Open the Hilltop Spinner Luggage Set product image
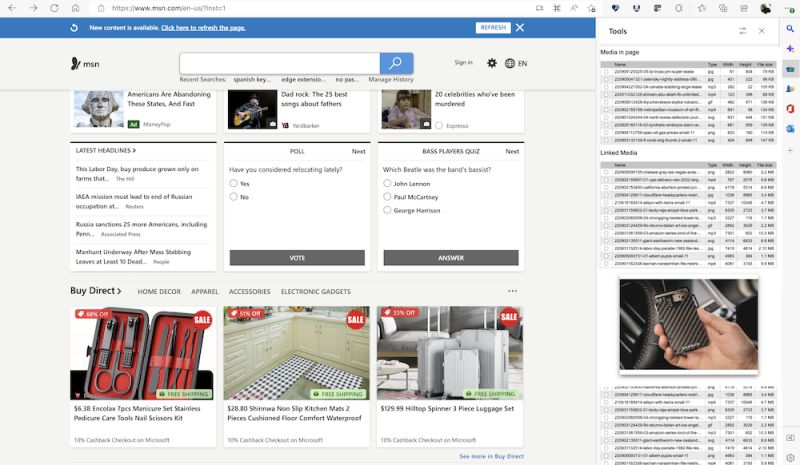 450,353
